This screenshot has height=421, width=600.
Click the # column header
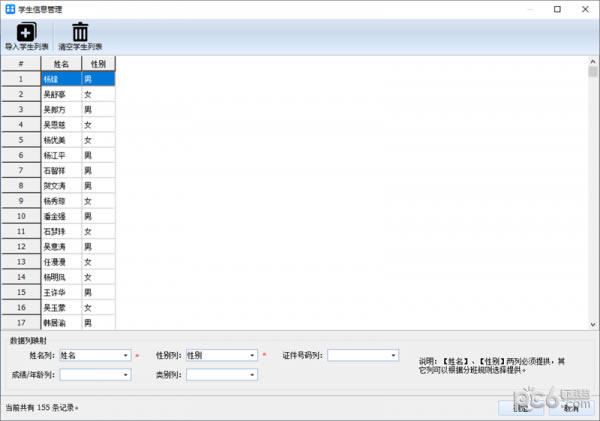[x=21, y=63]
